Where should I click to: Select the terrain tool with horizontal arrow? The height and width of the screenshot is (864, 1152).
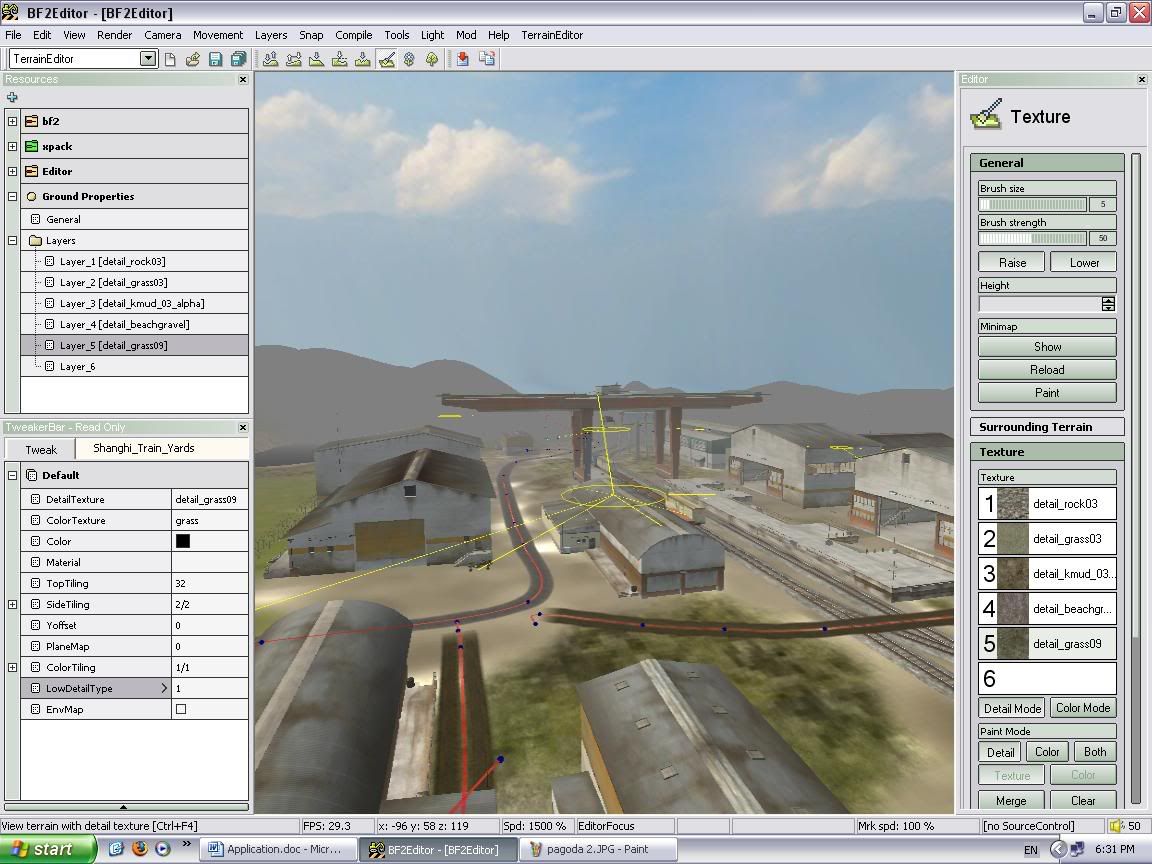(x=294, y=59)
